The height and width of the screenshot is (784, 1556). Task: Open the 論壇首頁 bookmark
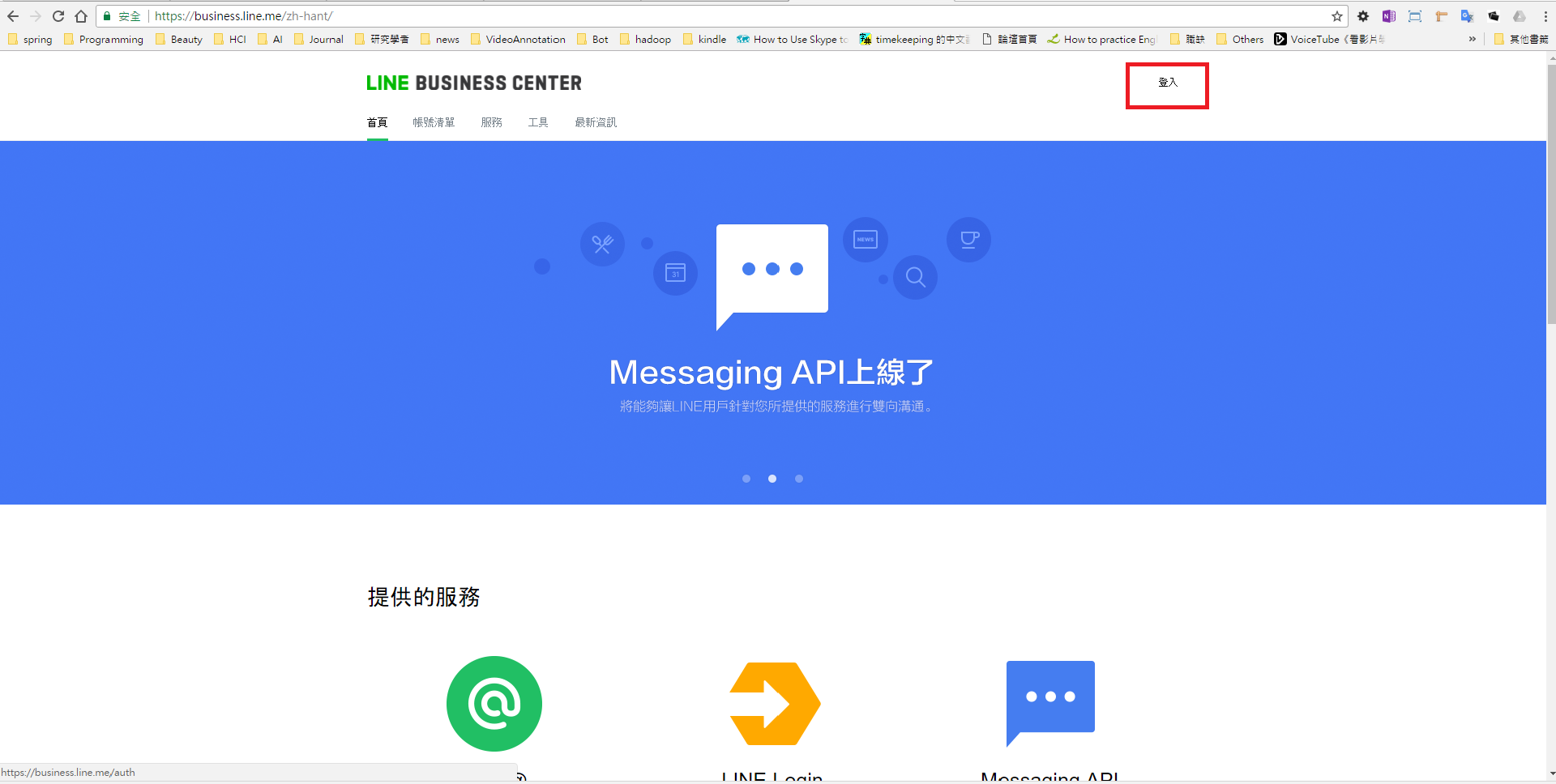1010,39
